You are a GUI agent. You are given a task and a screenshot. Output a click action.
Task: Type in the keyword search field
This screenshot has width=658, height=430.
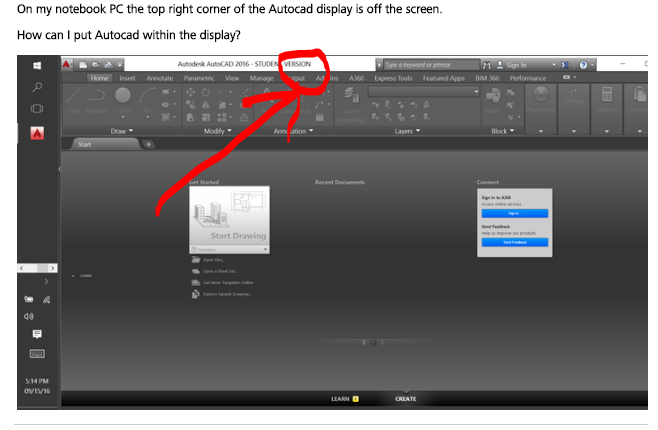click(x=431, y=65)
